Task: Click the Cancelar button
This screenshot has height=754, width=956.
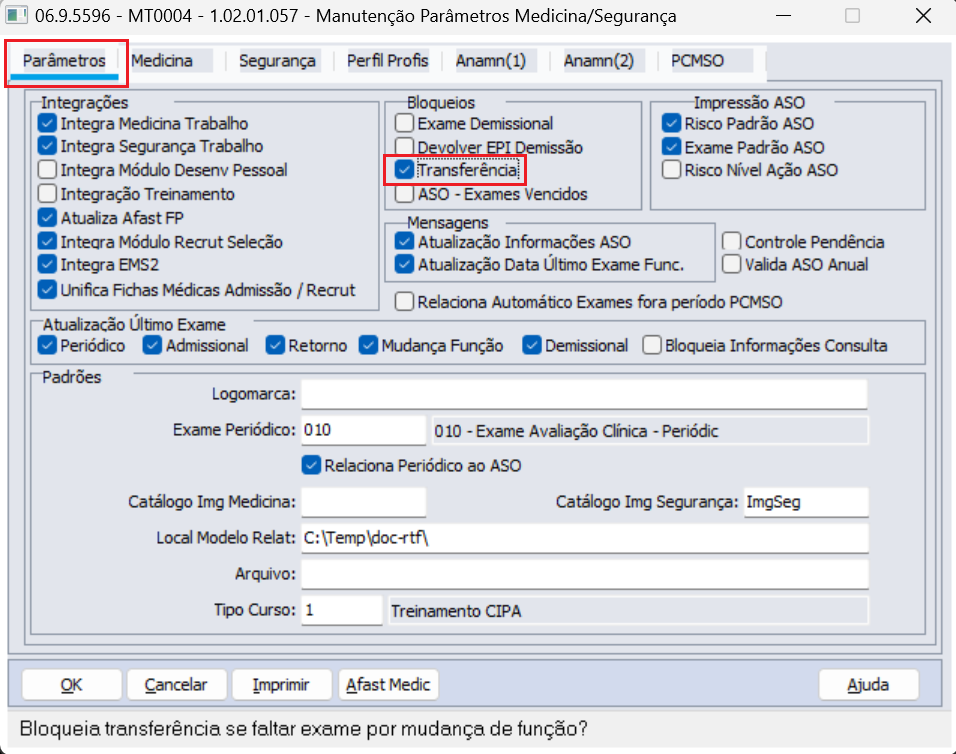Action: (176, 684)
